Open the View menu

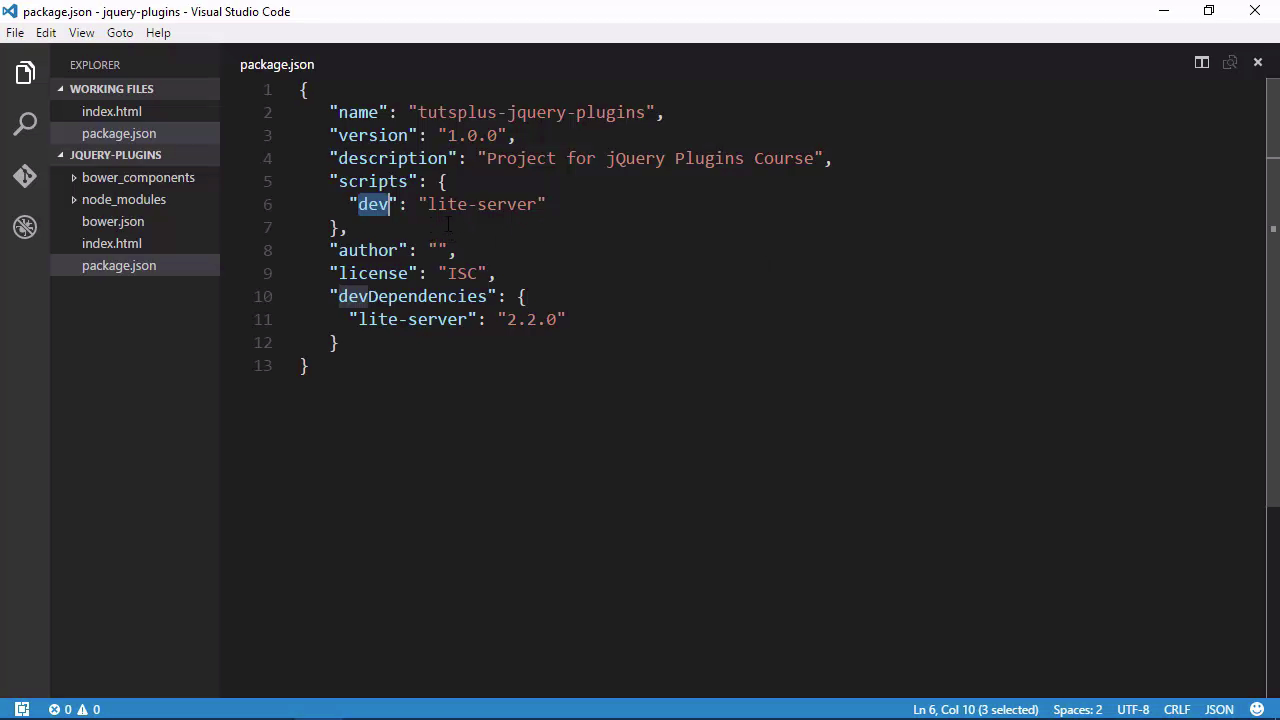point(82,33)
